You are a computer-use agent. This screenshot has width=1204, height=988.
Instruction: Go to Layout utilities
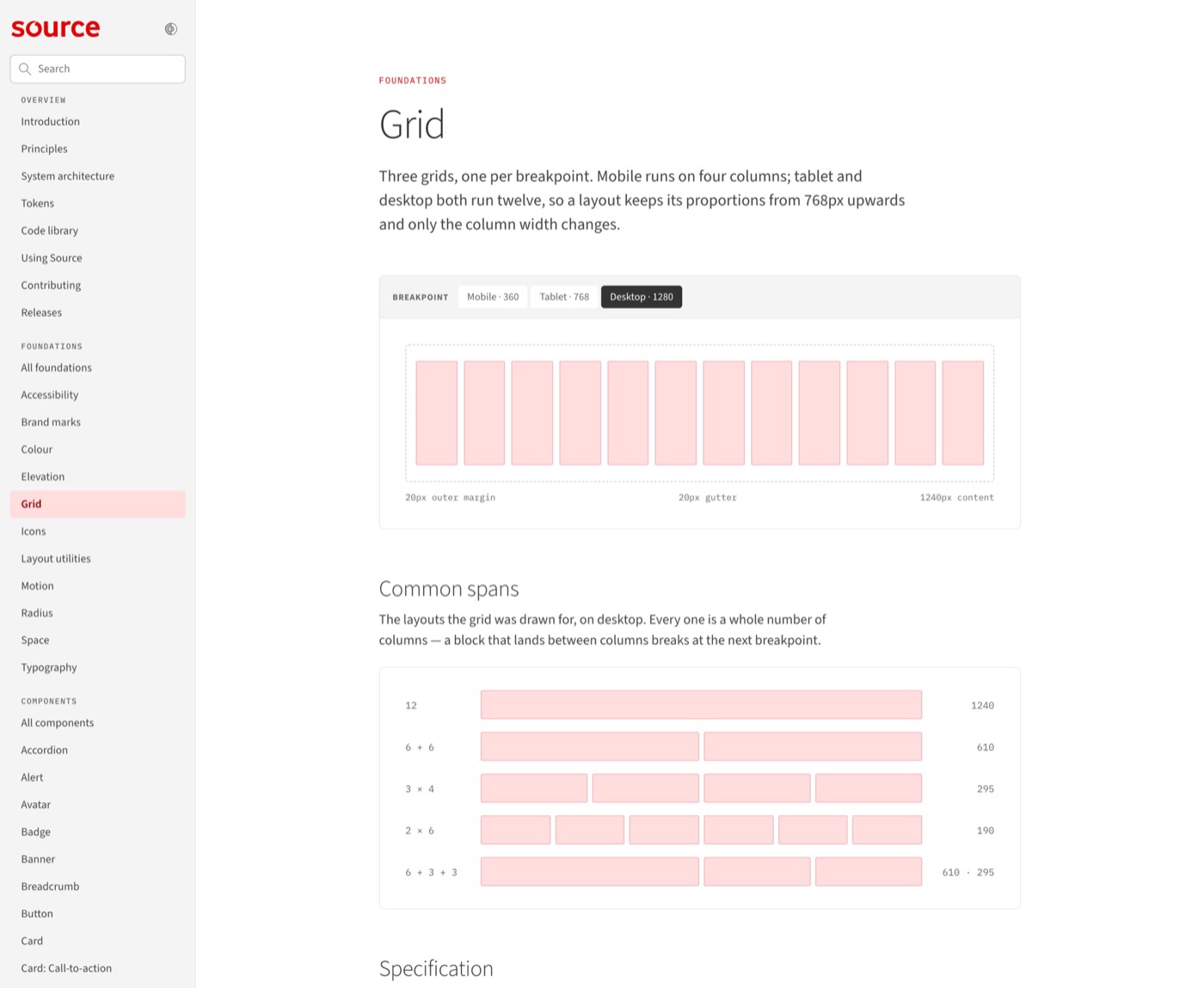(x=98, y=559)
